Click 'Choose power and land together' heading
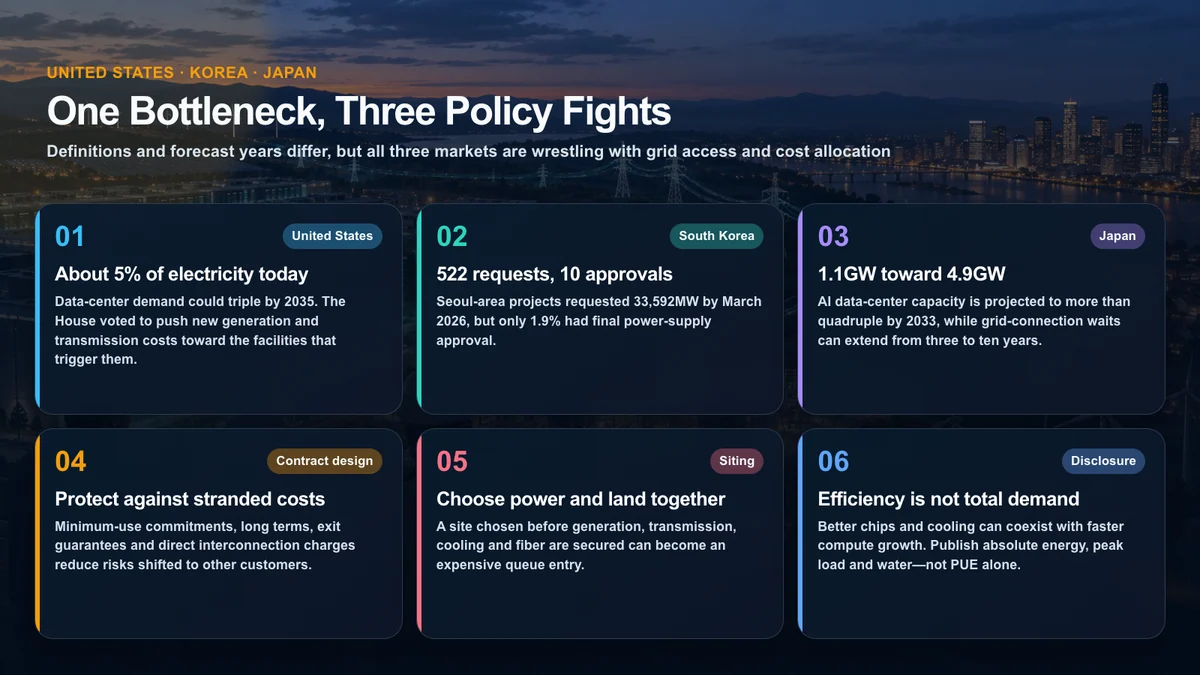Viewport: 1200px width, 675px height. (x=581, y=499)
